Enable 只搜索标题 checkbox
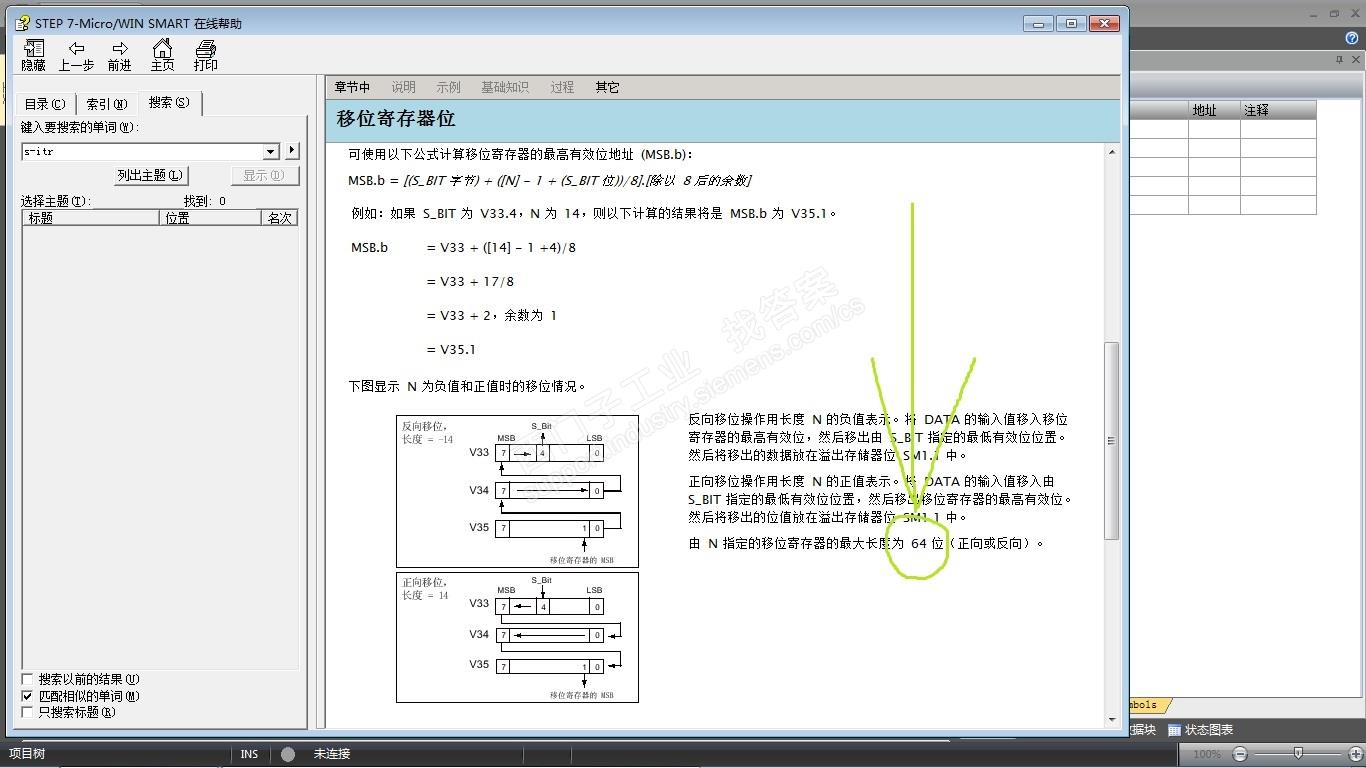This screenshot has height=768, width=1366. (x=28, y=712)
